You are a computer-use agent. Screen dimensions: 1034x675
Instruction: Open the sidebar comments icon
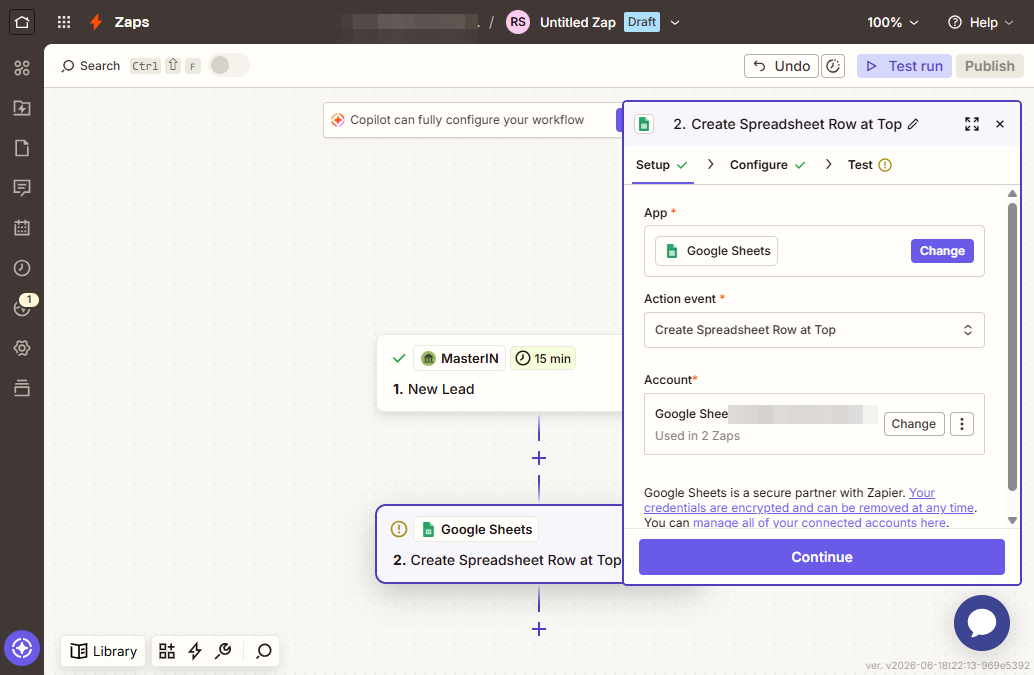[x=22, y=188]
